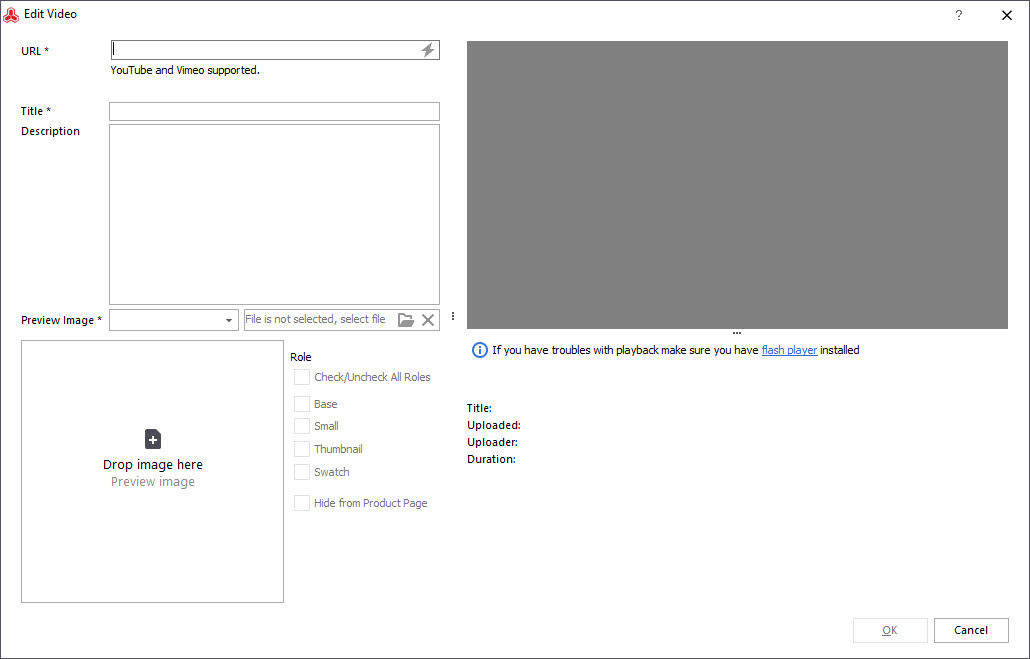Clear the selected preview image file with X icon
1030x659 pixels.
tap(428, 320)
